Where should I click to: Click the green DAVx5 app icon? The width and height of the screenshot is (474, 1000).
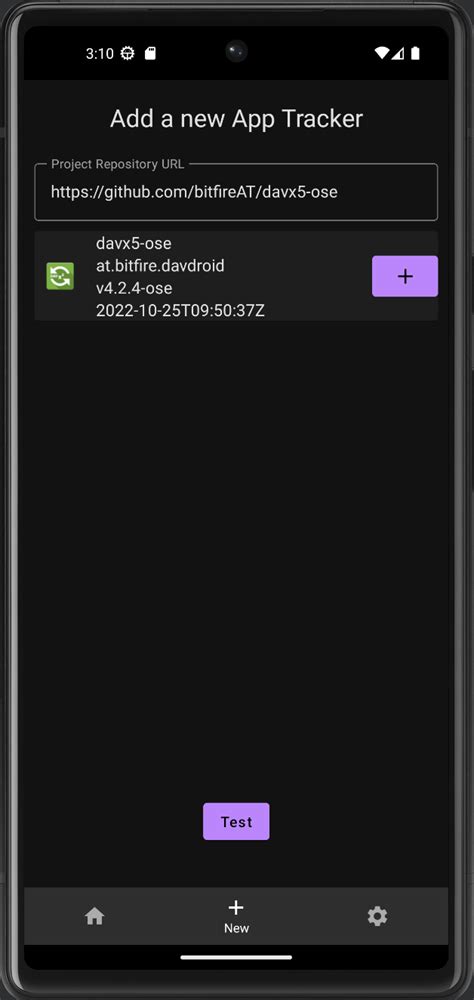pyautogui.click(x=60, y=276)
